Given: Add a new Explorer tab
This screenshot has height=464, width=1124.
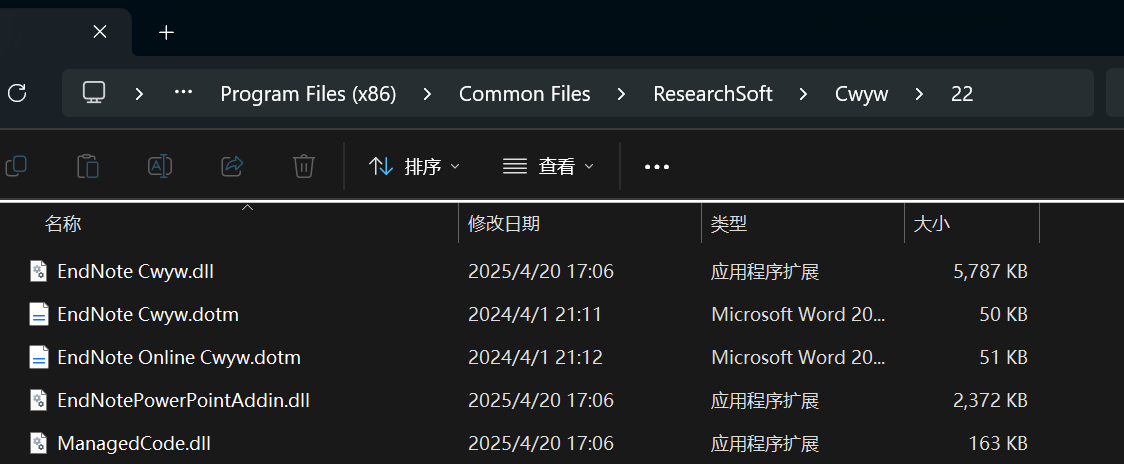Looking at the screenshot, I should [166, 32].
